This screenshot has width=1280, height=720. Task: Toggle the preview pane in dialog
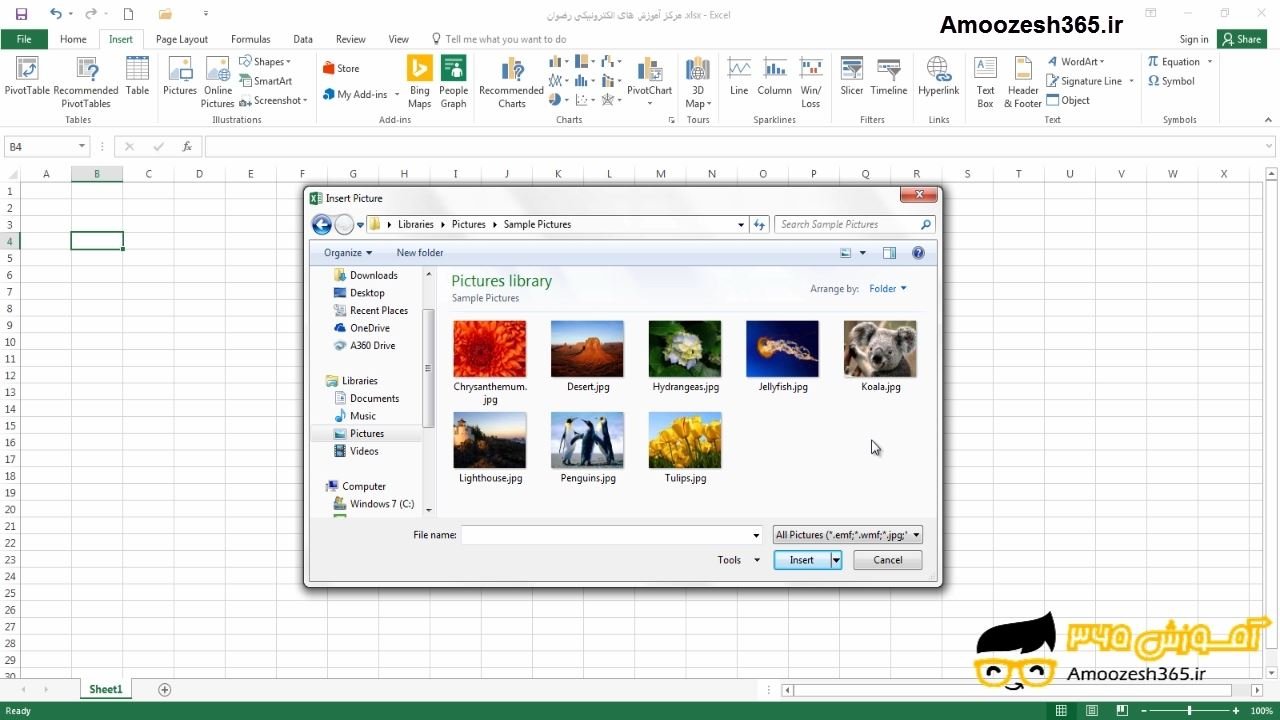click(889, 253)
